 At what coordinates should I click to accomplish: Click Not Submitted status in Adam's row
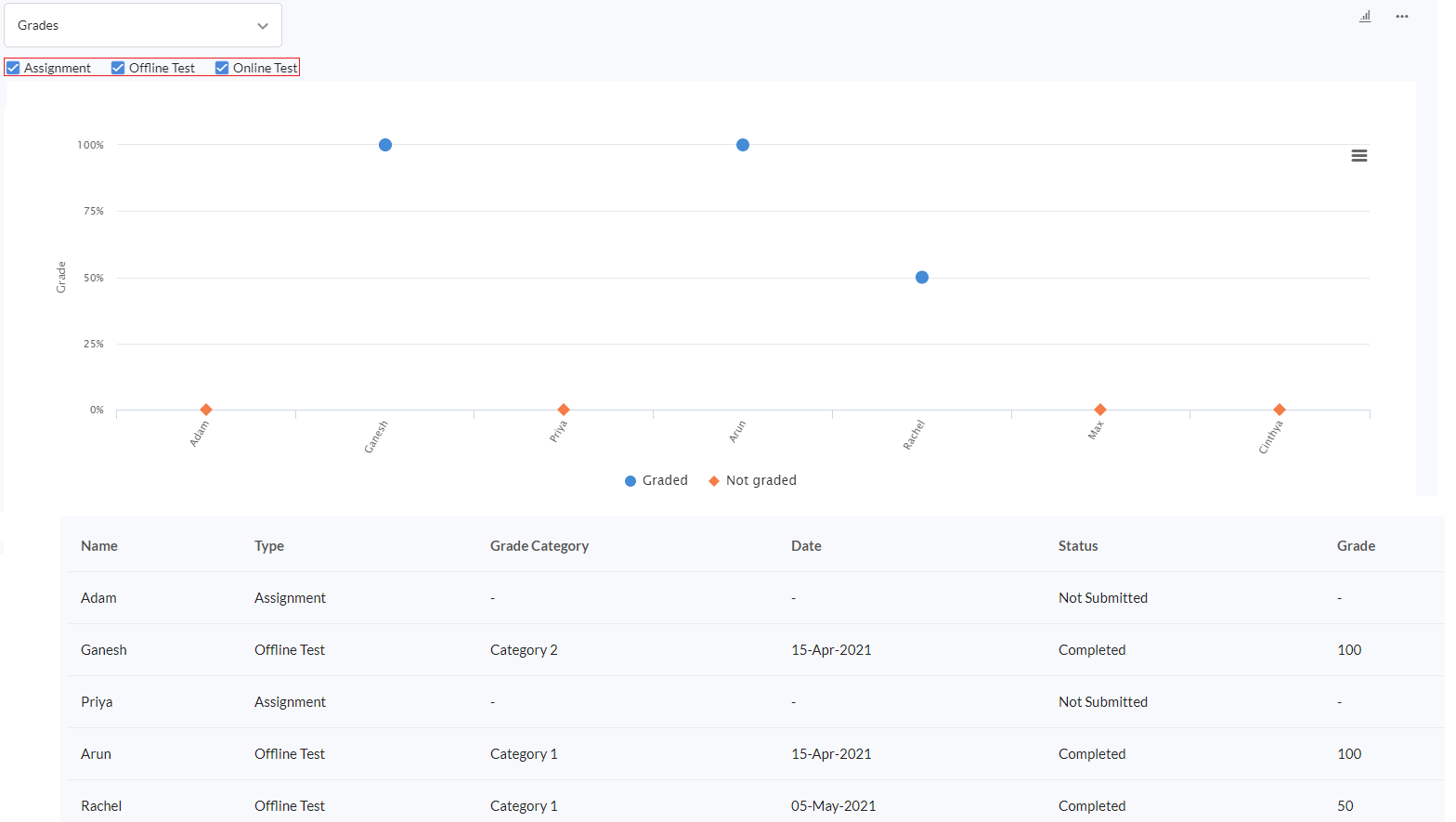click(x=1103, y=598)
